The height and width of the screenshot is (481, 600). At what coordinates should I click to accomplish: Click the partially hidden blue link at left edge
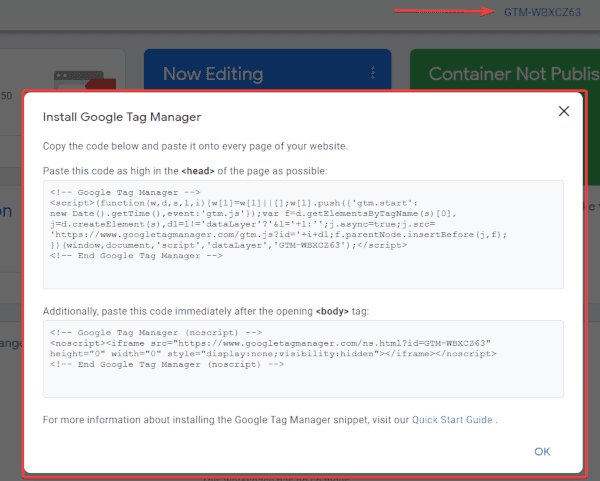click(6, 211)
